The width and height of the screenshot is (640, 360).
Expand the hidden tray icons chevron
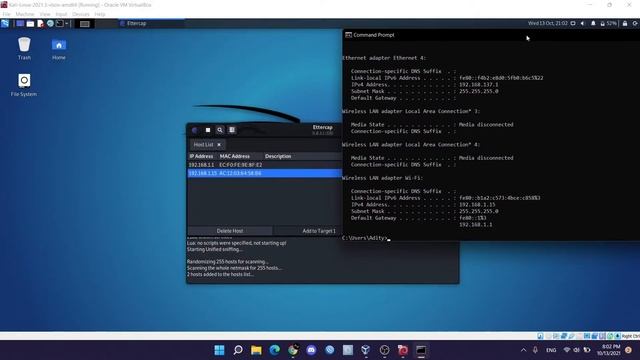(x=523, y=350)
